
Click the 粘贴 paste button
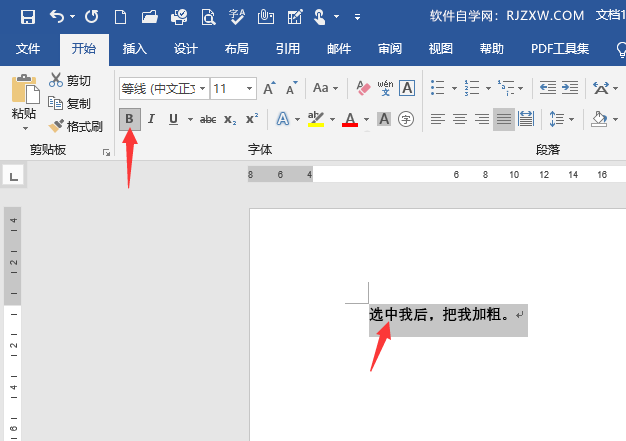(24, 97)
